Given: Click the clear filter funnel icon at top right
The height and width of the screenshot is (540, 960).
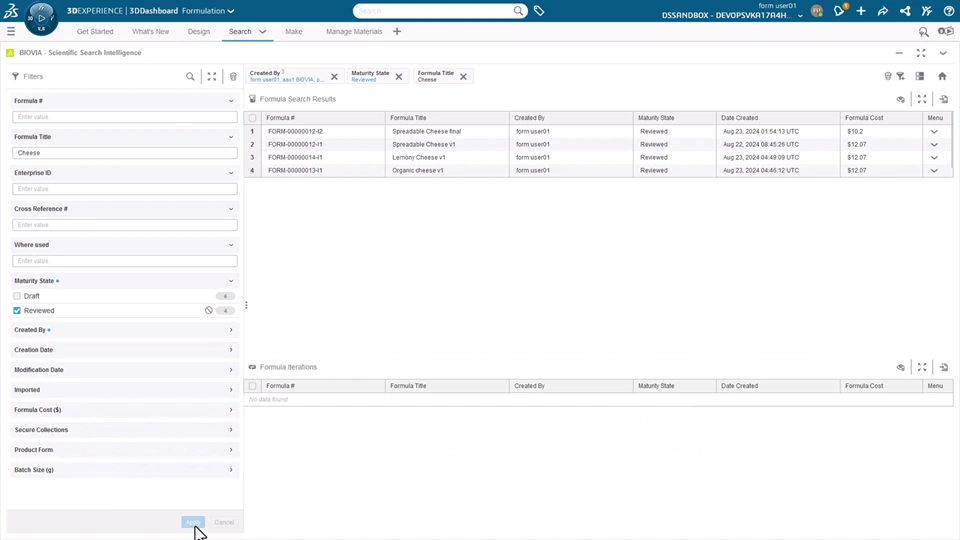Looking at the screenshot, I should coord(901,76).
